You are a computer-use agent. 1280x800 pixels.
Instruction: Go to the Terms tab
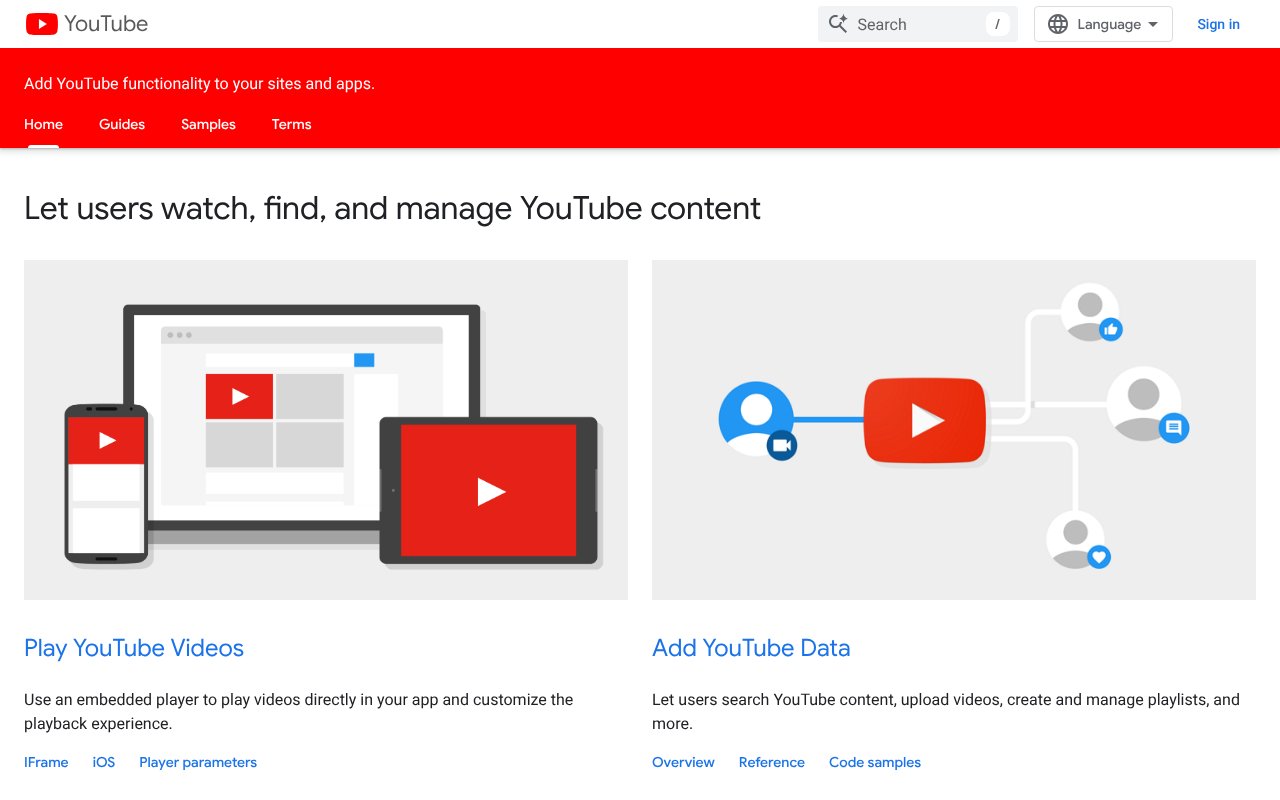pos(291,124)
